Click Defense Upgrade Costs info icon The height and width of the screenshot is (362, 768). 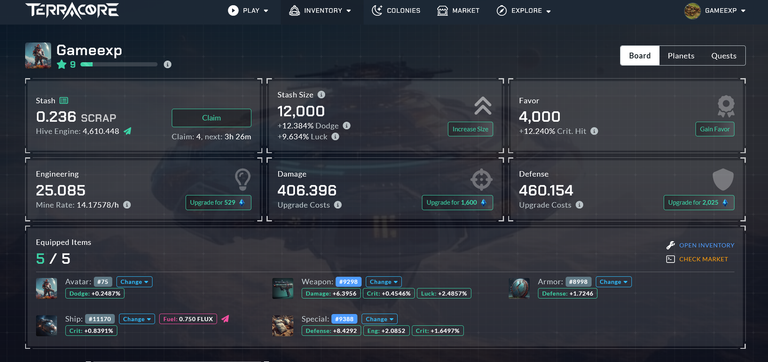pyautogui.click(x=579, y=205)
